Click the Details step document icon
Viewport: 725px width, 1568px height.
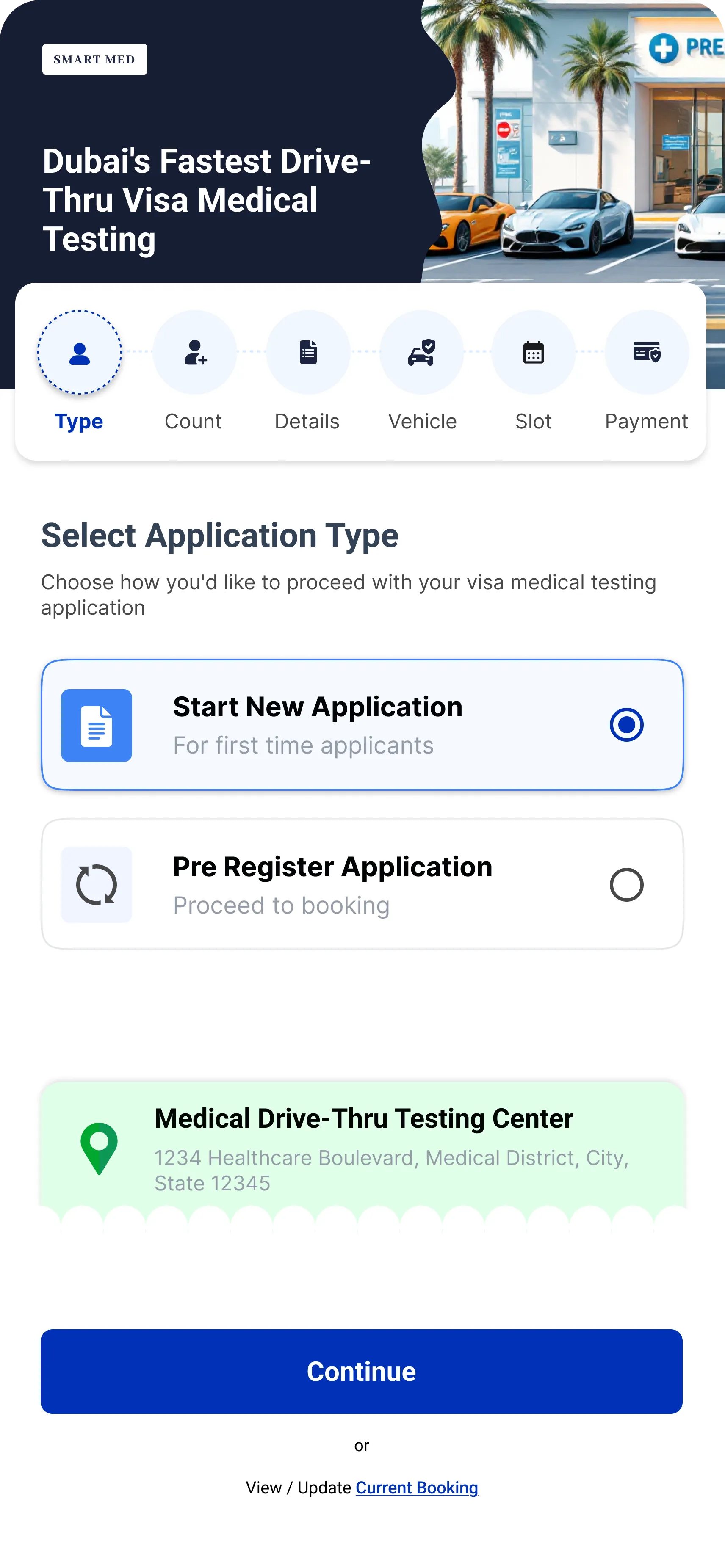tap(308, 353)
